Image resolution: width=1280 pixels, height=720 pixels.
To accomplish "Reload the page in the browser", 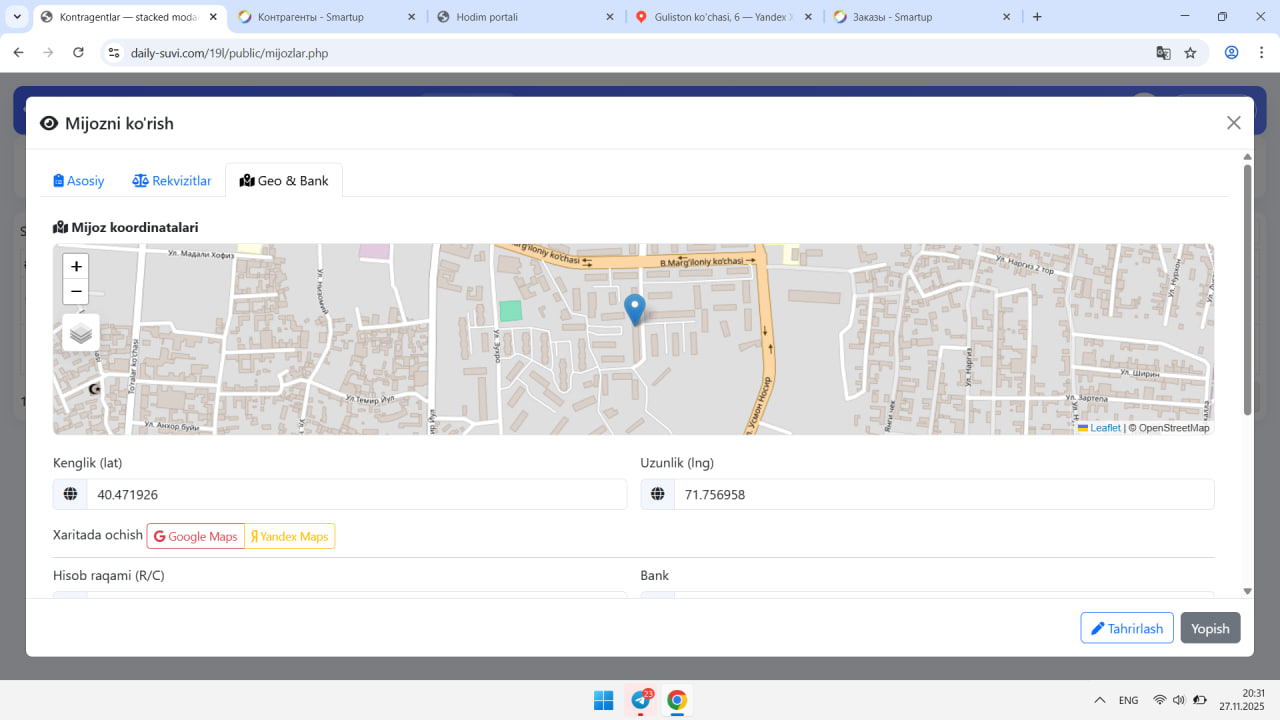I will click(x=79, y=53).
